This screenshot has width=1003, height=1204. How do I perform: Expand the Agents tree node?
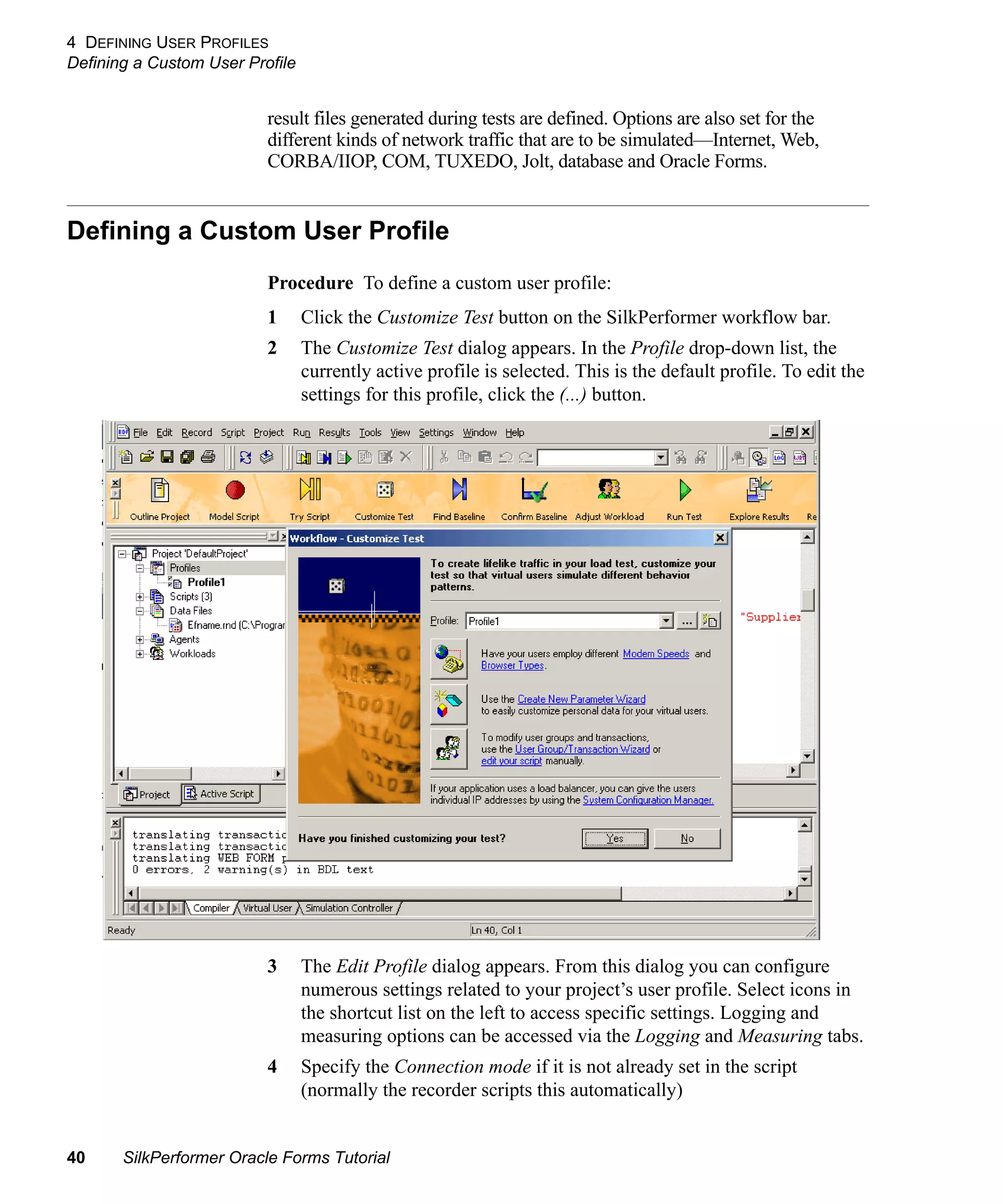click(x=139, y=639)
